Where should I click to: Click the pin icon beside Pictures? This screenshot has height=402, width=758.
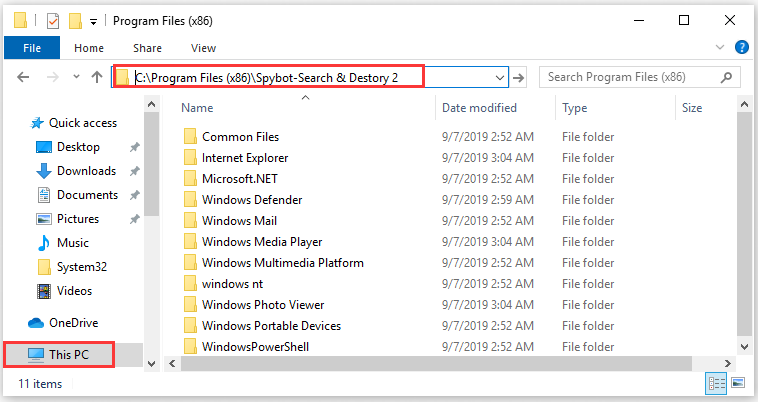coord(134,219)
